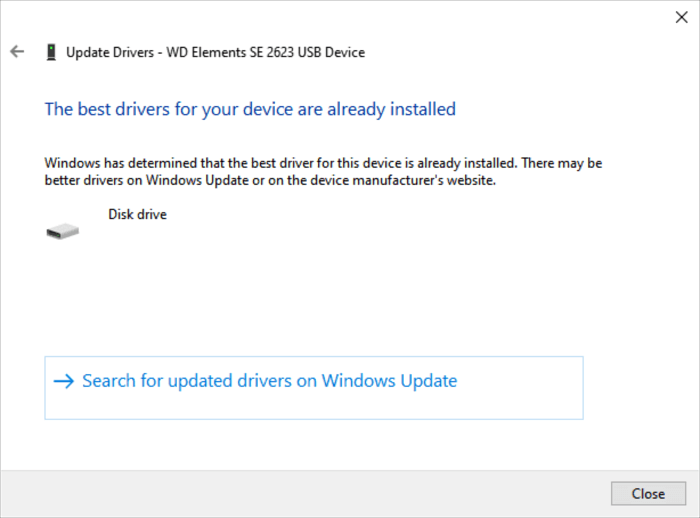Screen dimensions: 700x518
Task: Click the "best drivers already installed" blue heading
Action: [250, 109]
